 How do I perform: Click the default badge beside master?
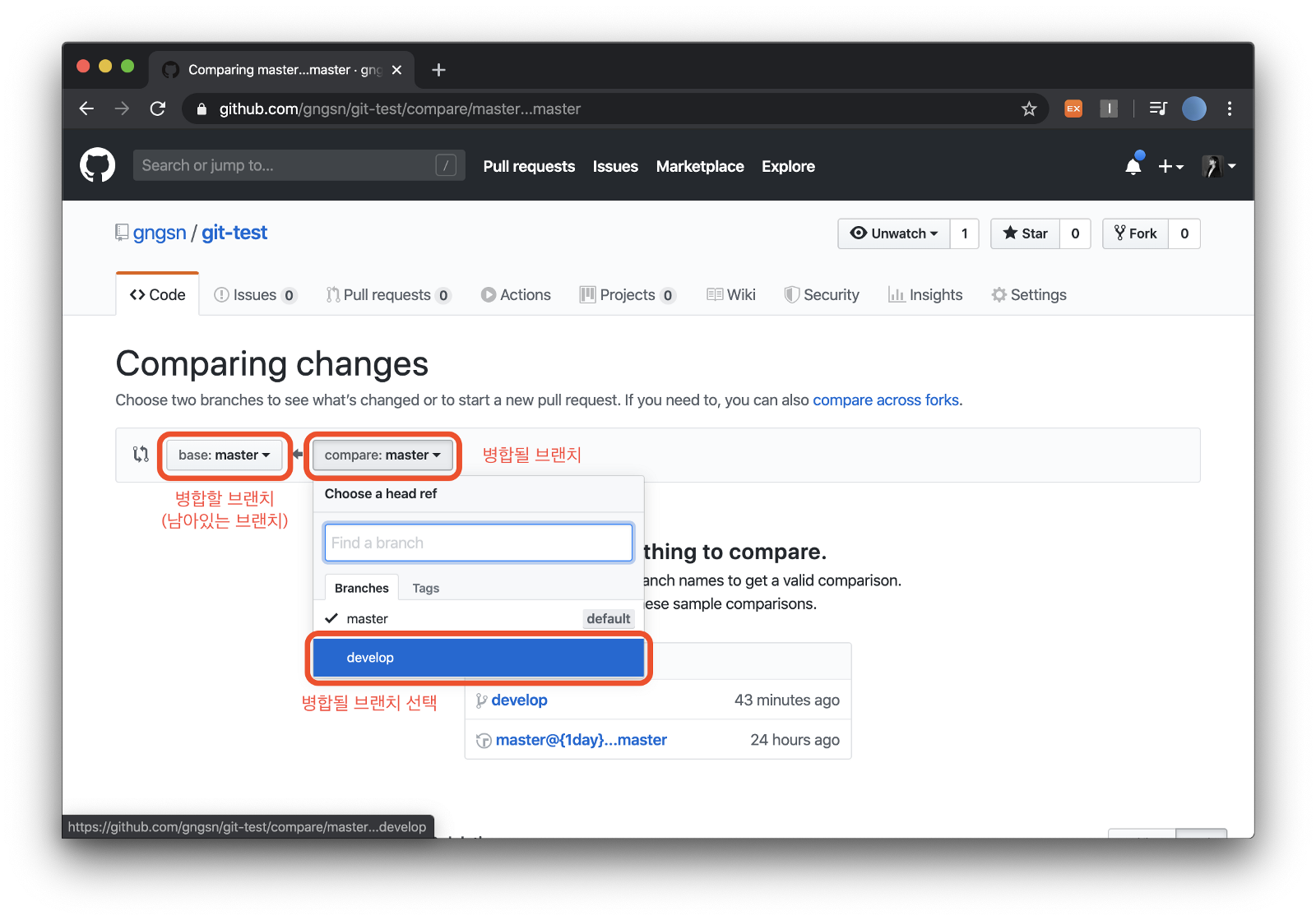pos(609,618)
